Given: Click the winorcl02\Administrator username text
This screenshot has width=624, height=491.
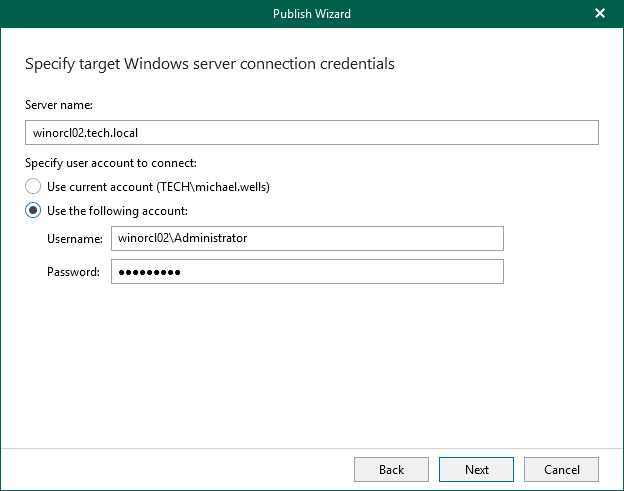Looking at the screenshot, I should click(x=182, y=238).
